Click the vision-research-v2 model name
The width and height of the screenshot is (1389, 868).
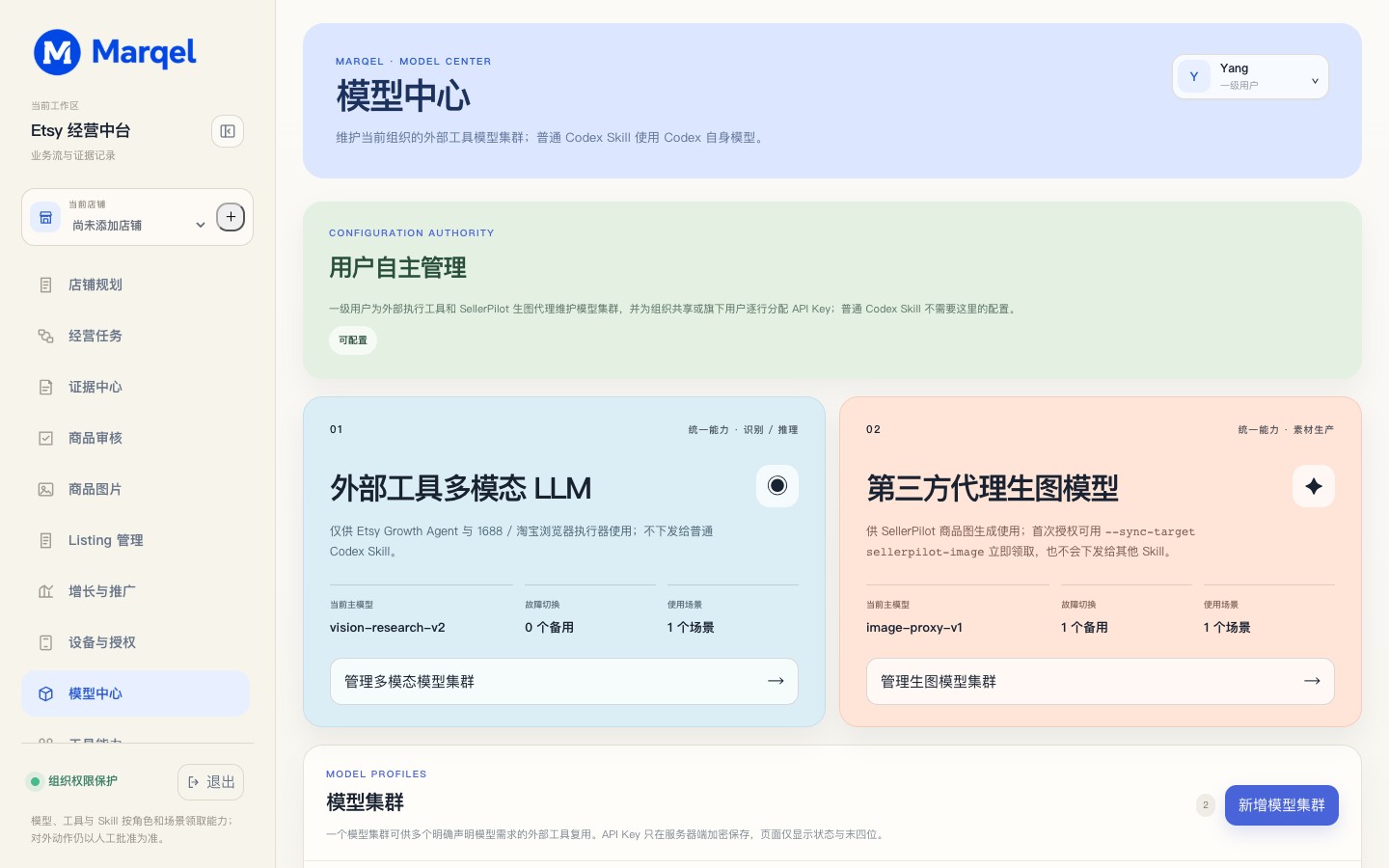388,627
